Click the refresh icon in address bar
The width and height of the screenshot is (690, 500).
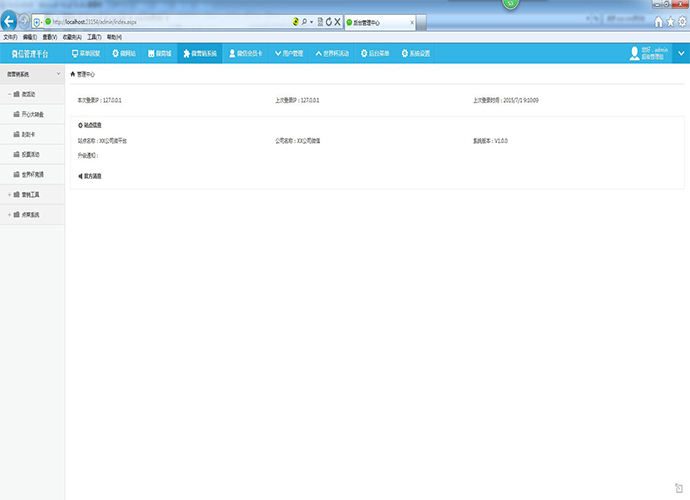327,22
